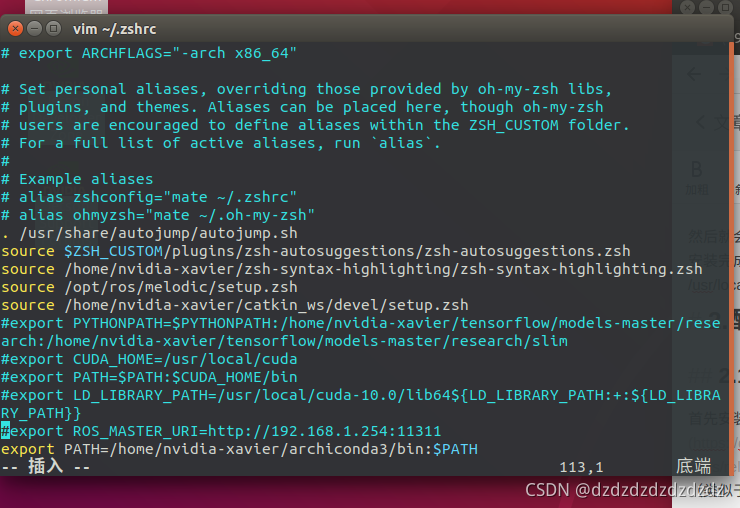Viewport: 740px width, 508px height.
Task: Click the '加粗' bold button in background window
Action: [697, 178]
